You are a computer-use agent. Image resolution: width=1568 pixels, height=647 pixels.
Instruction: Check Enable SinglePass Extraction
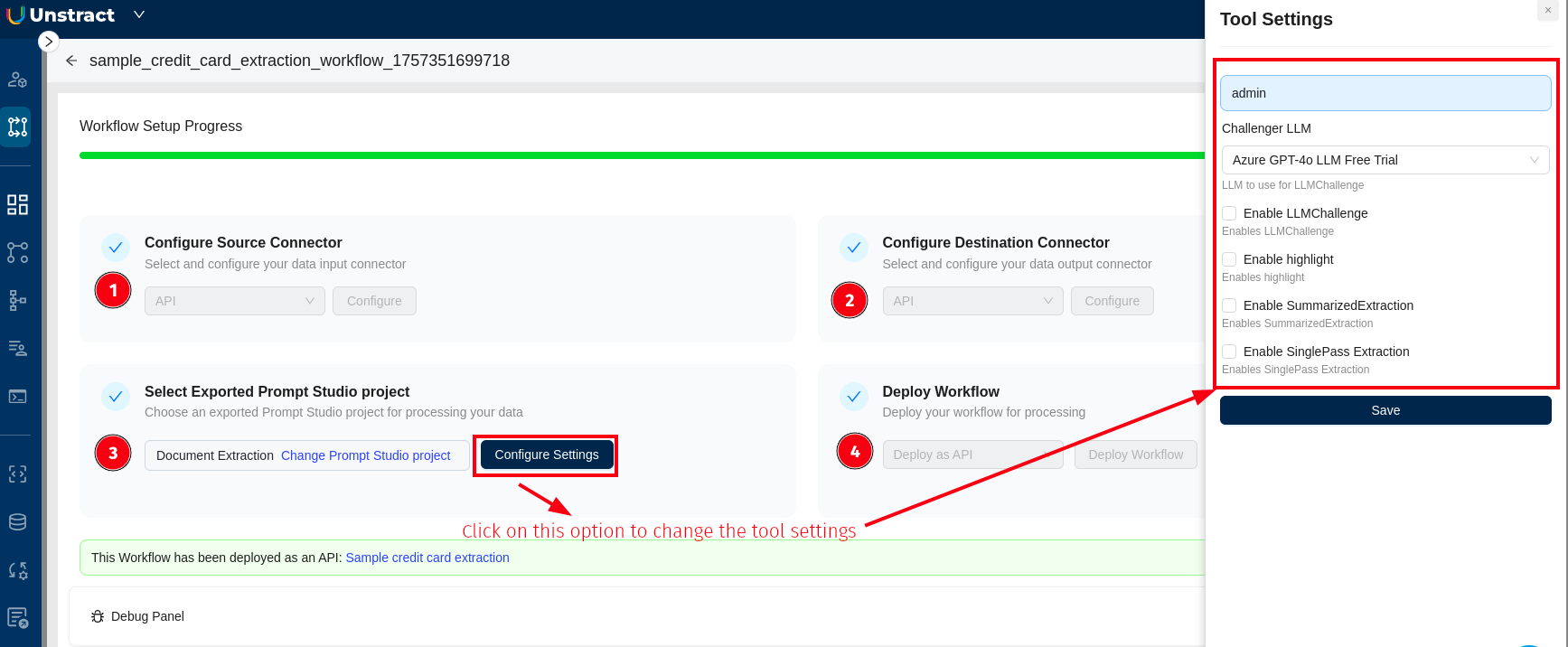click(1229, 352)
